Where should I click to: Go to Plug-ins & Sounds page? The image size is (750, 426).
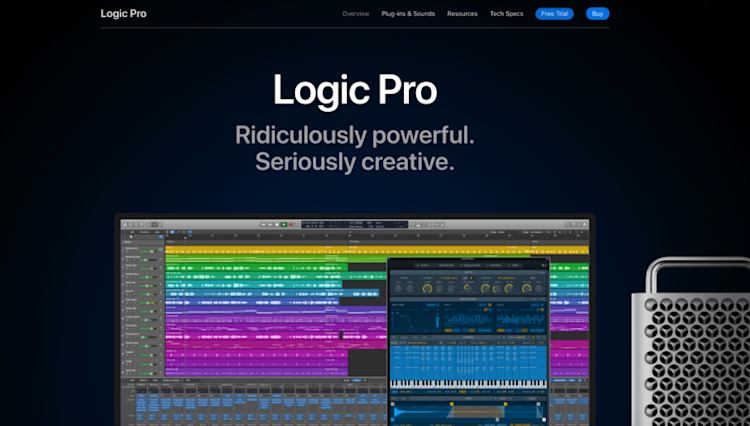tap(408, 14)
